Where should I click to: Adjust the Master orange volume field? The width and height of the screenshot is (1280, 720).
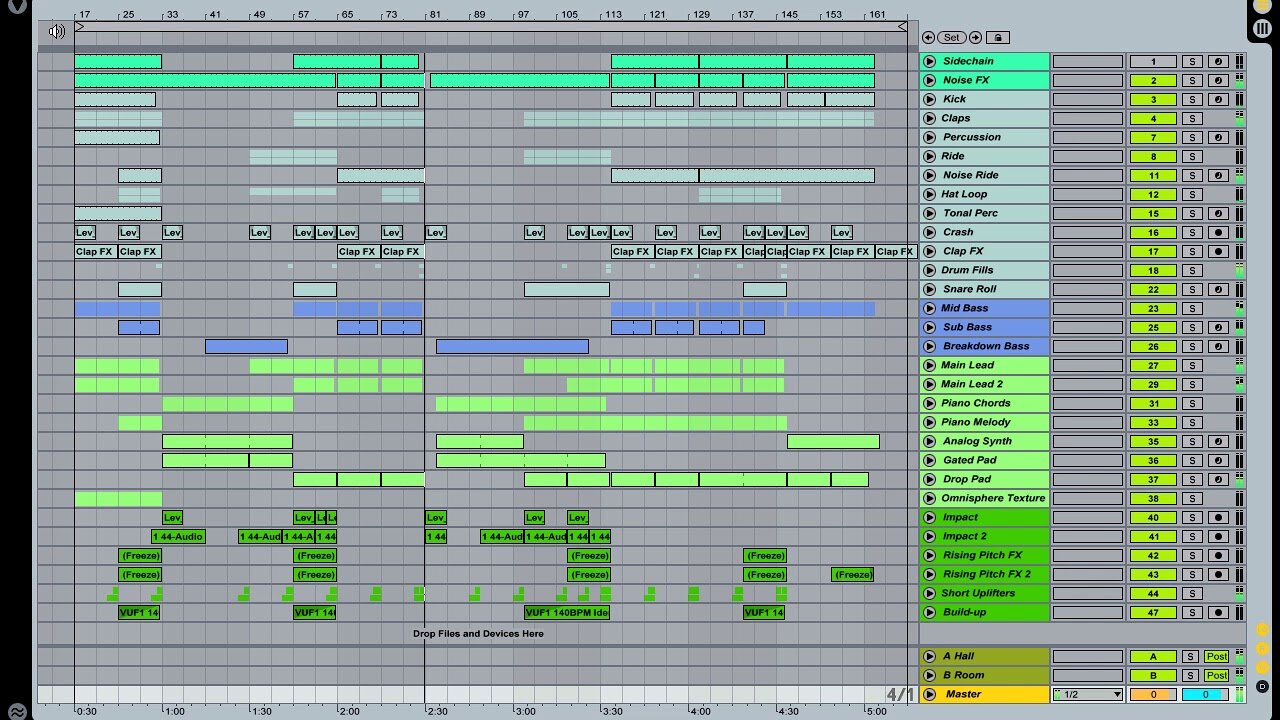[x=1153, y=694]
